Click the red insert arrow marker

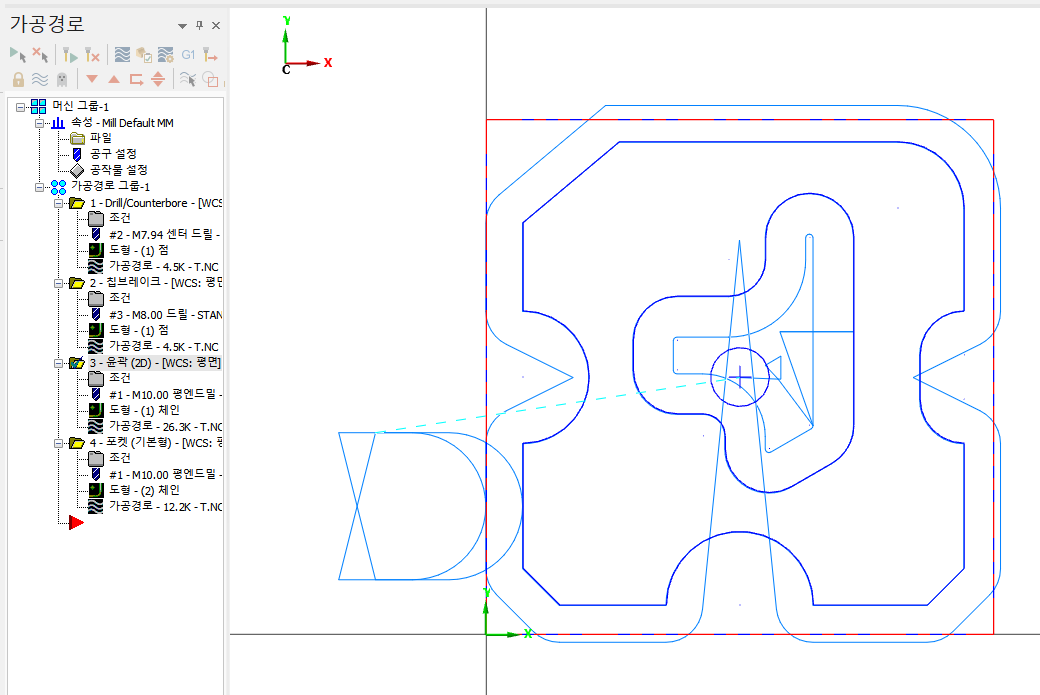click(76, 523)
